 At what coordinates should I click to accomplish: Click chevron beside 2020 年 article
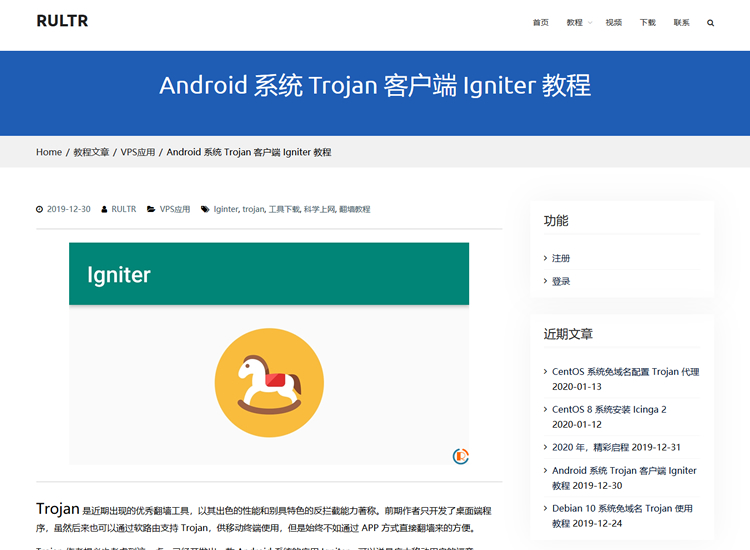(x=545, y=447)
